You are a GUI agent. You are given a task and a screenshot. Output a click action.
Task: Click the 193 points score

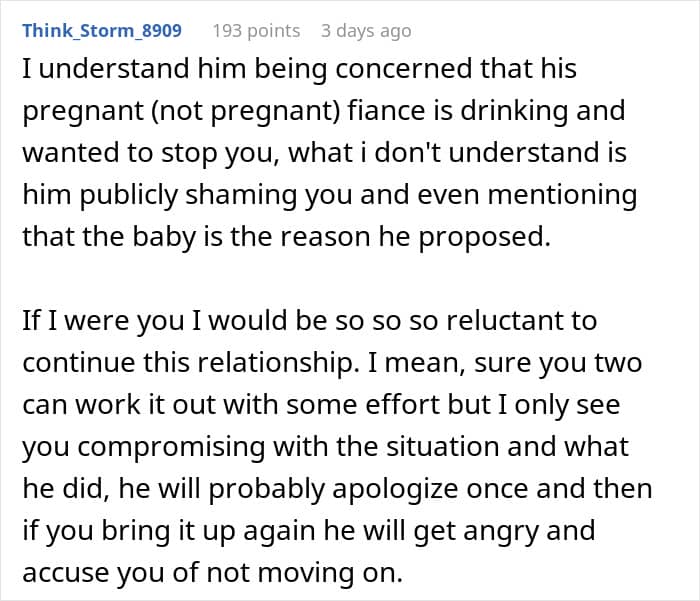(x=256, y=30)
